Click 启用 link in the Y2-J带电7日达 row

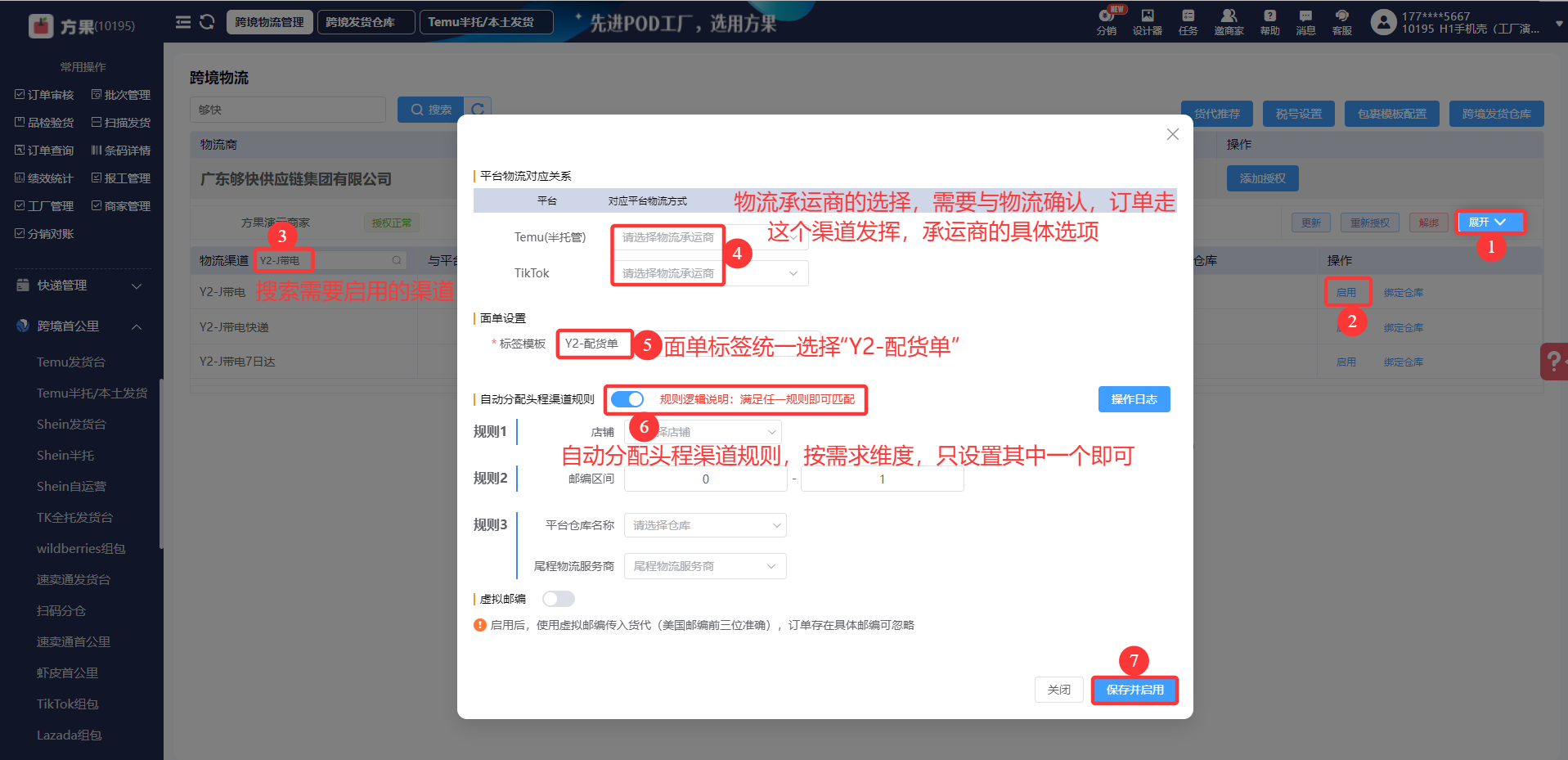(1346, 362)
